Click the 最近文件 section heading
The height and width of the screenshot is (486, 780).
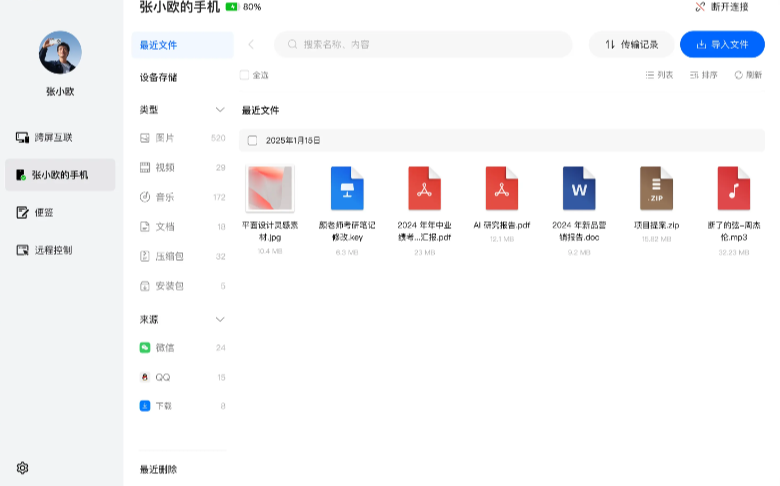260,110
